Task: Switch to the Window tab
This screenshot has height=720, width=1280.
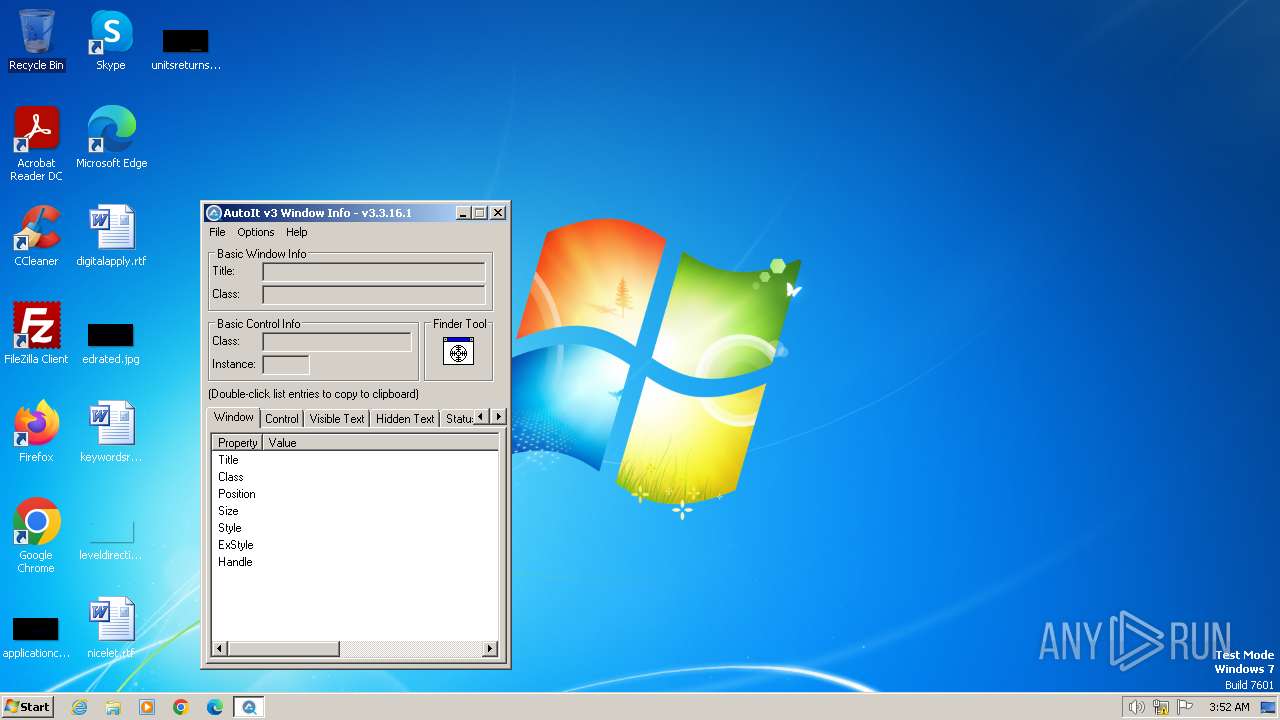Action: click(234, 417)
